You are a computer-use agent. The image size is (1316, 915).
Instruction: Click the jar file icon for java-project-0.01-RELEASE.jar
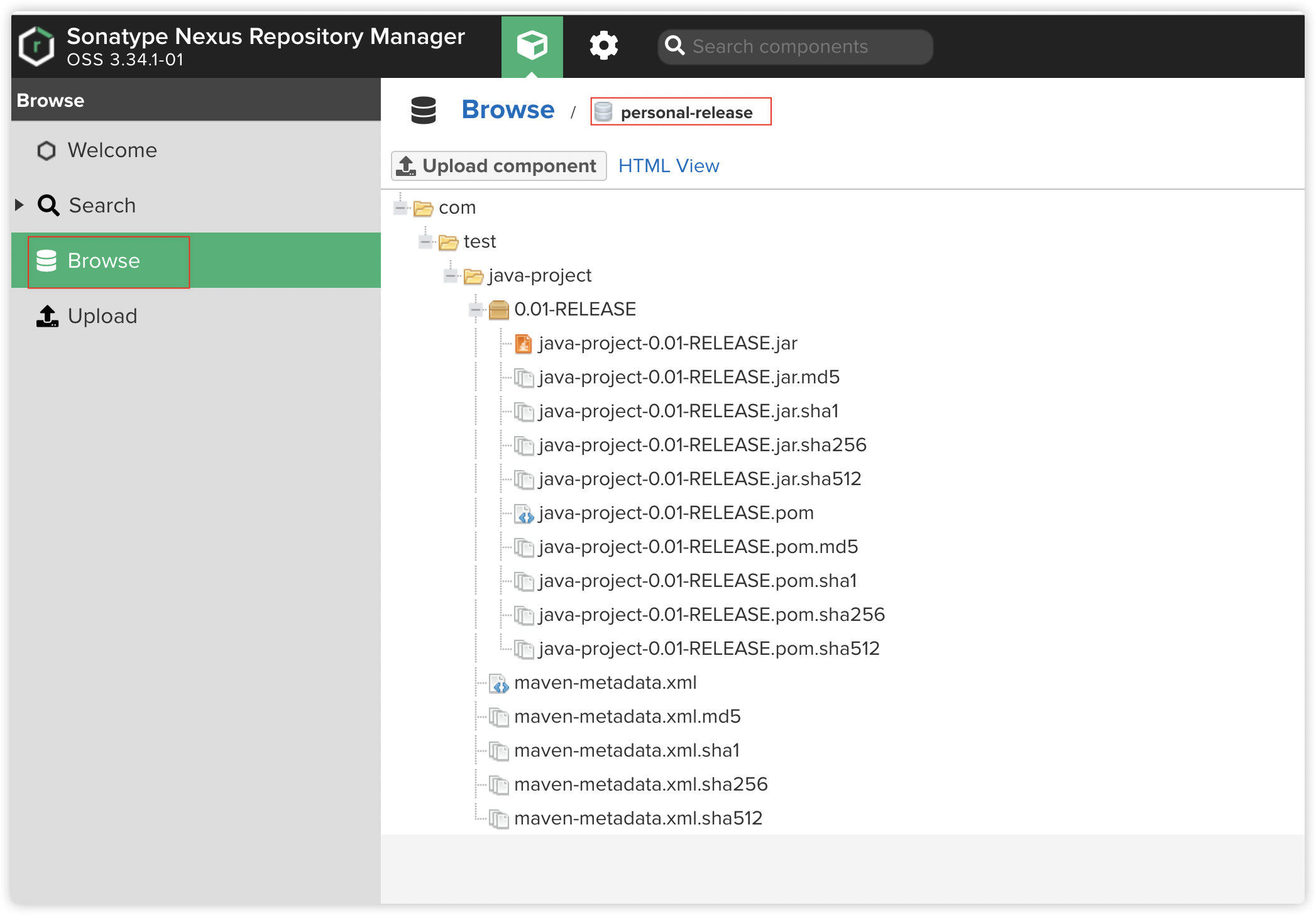point(524,343)
